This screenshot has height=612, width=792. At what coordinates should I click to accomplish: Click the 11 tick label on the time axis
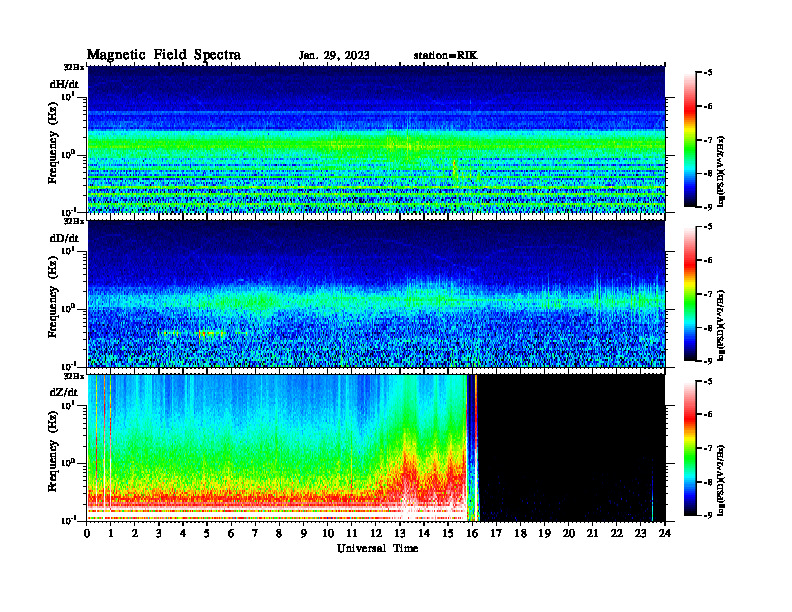coord(352,534)
